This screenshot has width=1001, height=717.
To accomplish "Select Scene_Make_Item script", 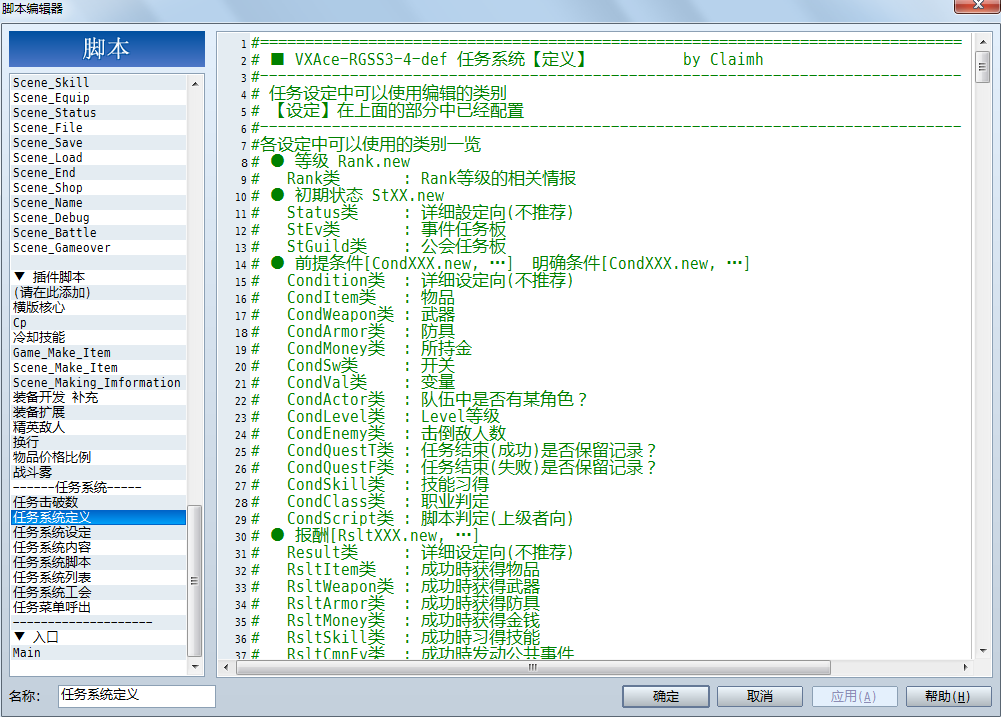I will (x=99, y=367).
